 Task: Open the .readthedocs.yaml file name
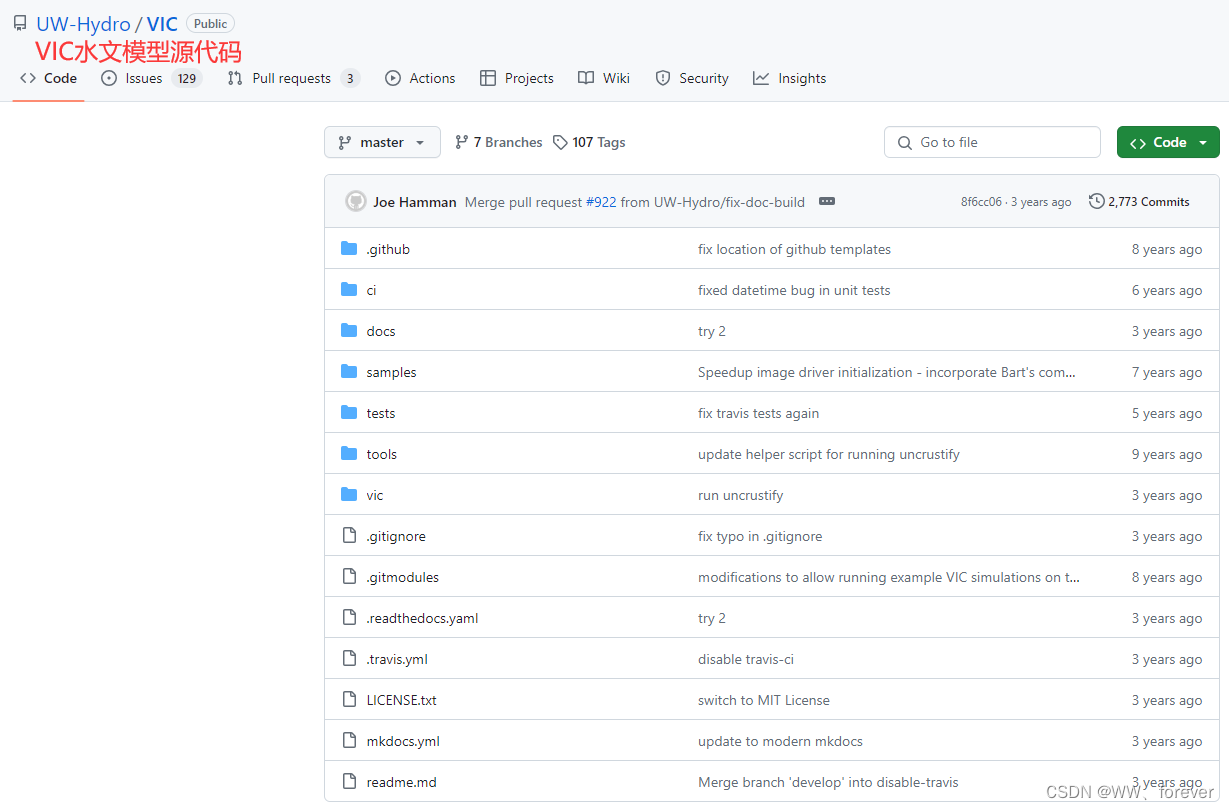coord(422,618)
